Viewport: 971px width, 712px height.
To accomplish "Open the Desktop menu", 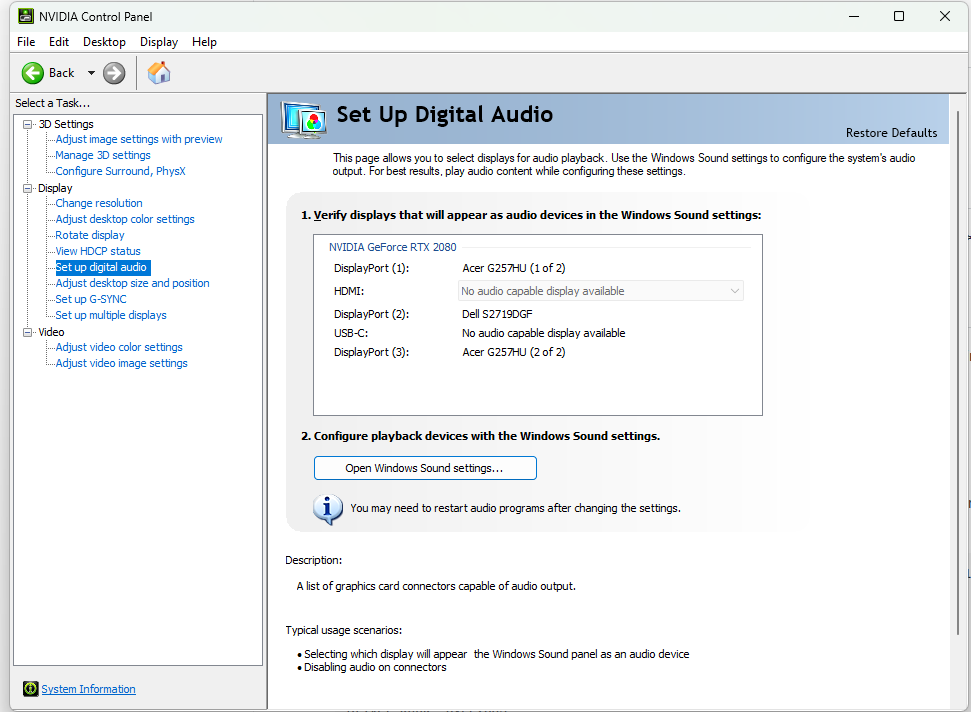I will 104,41.
